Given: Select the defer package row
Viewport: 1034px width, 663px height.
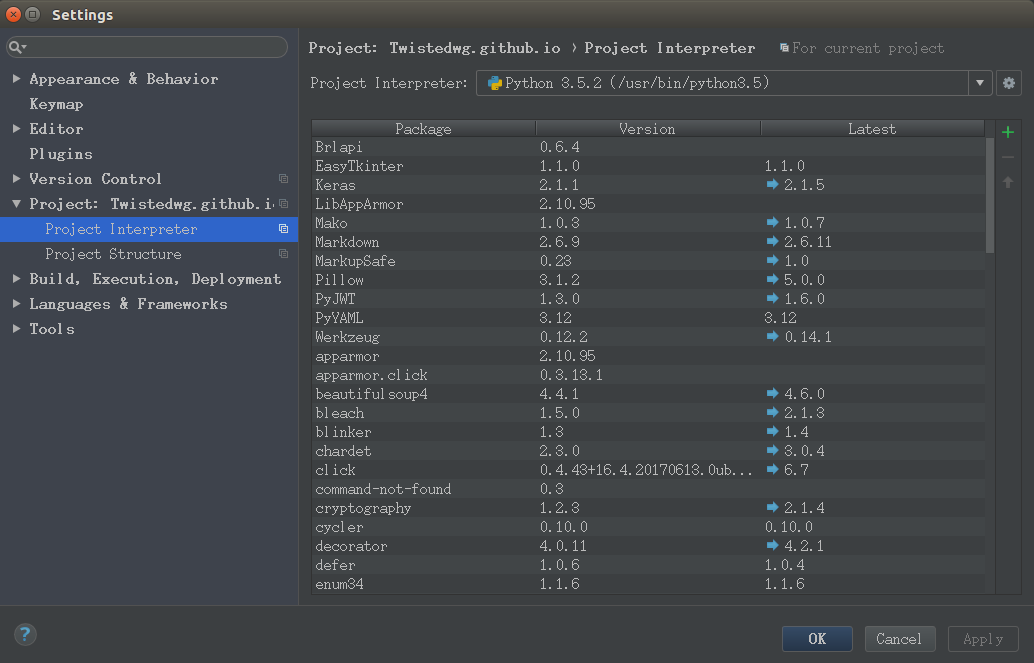Looking at the screenshot, I should click(x=648, y=565).
